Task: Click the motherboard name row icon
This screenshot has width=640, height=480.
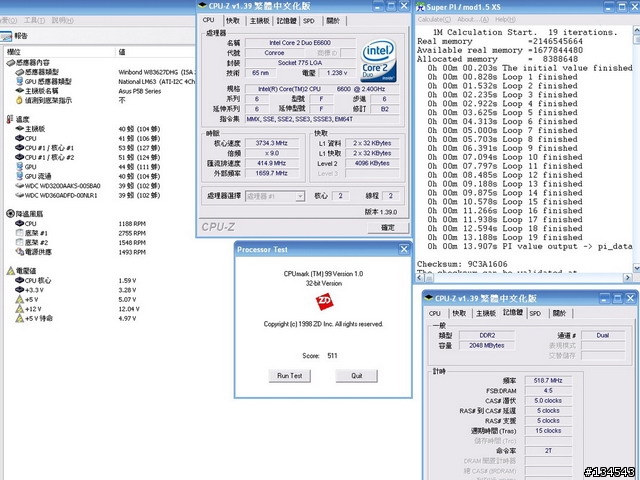Action: 20,91
